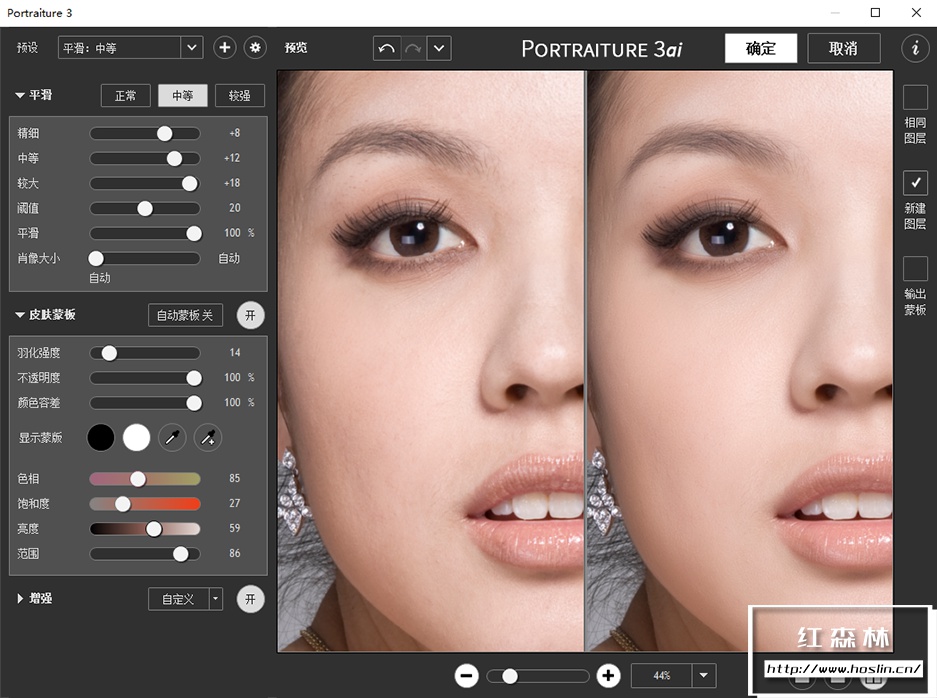Toggle skin mask 开 switch
Image resolution: width=937 pixels, height=698 pixels.
[250, 316]
